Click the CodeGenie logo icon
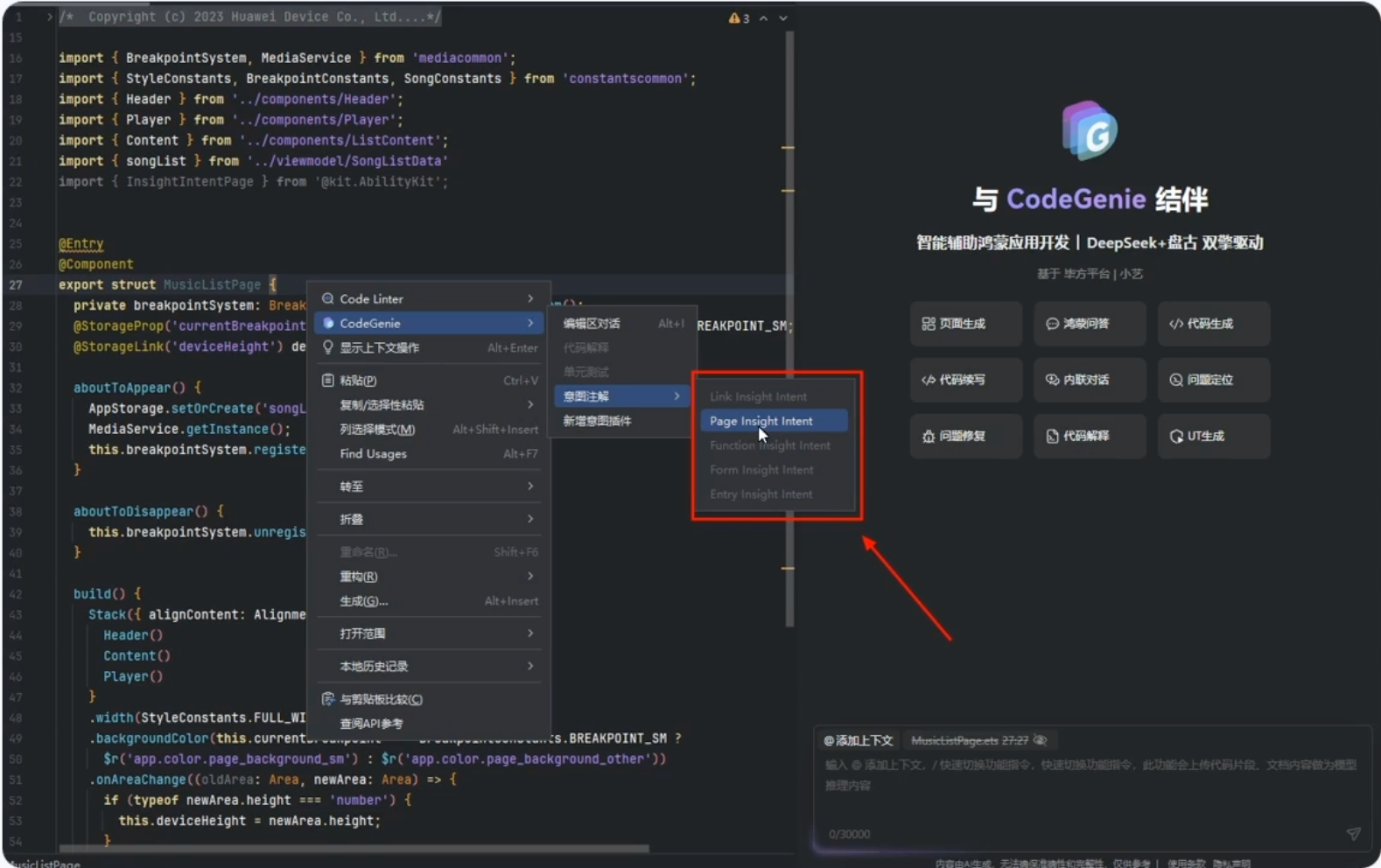Screen dimensions: 1381x868 (x=1090, y=130)
